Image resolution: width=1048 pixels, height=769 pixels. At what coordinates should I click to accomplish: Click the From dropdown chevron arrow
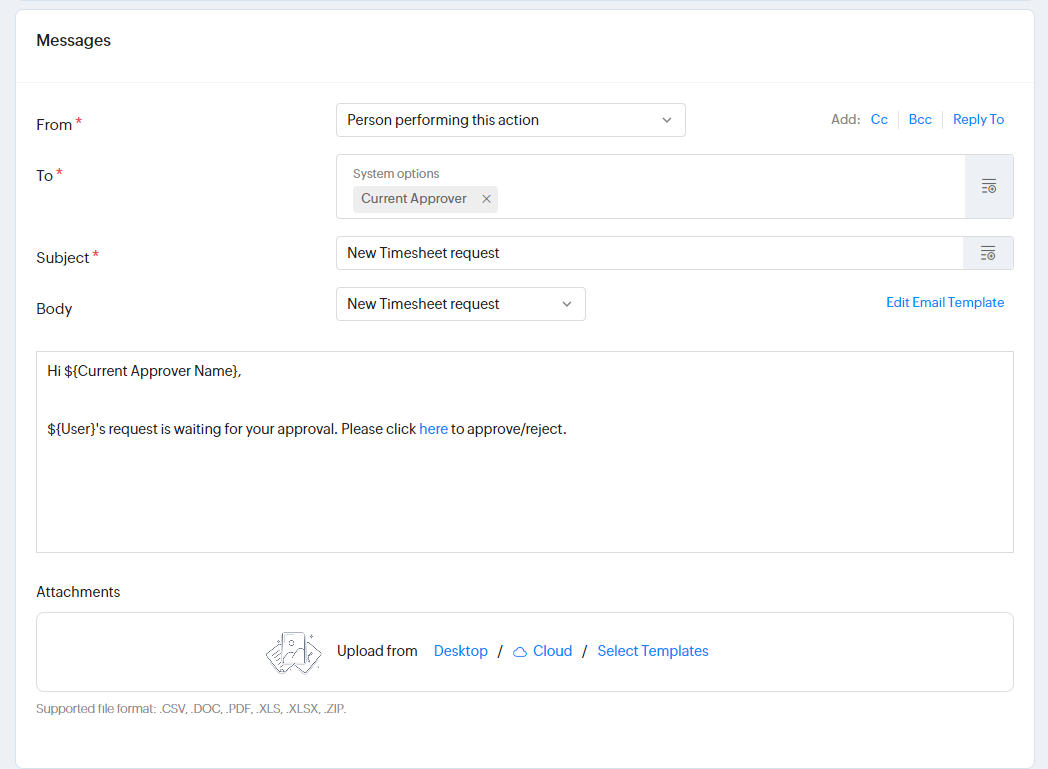(667, 120)
